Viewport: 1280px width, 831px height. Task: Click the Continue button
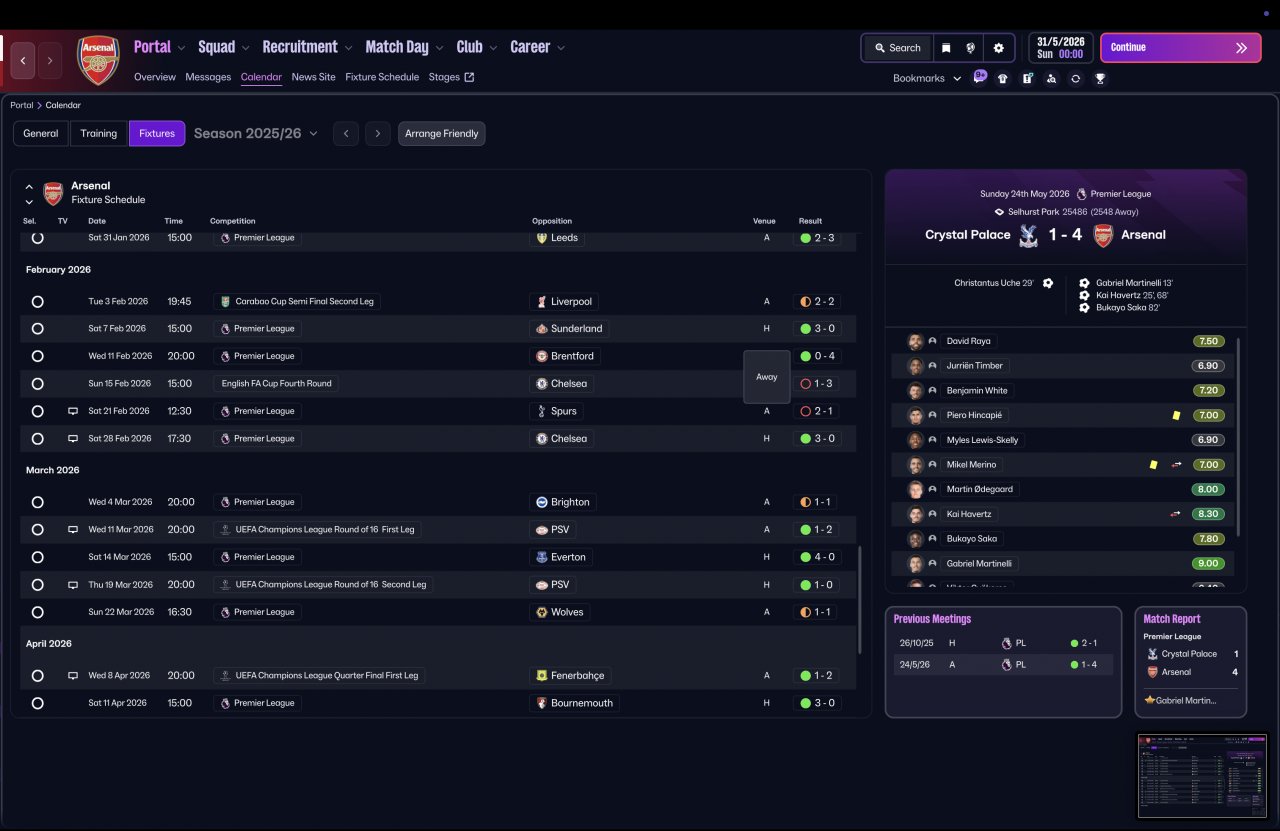1181,48
